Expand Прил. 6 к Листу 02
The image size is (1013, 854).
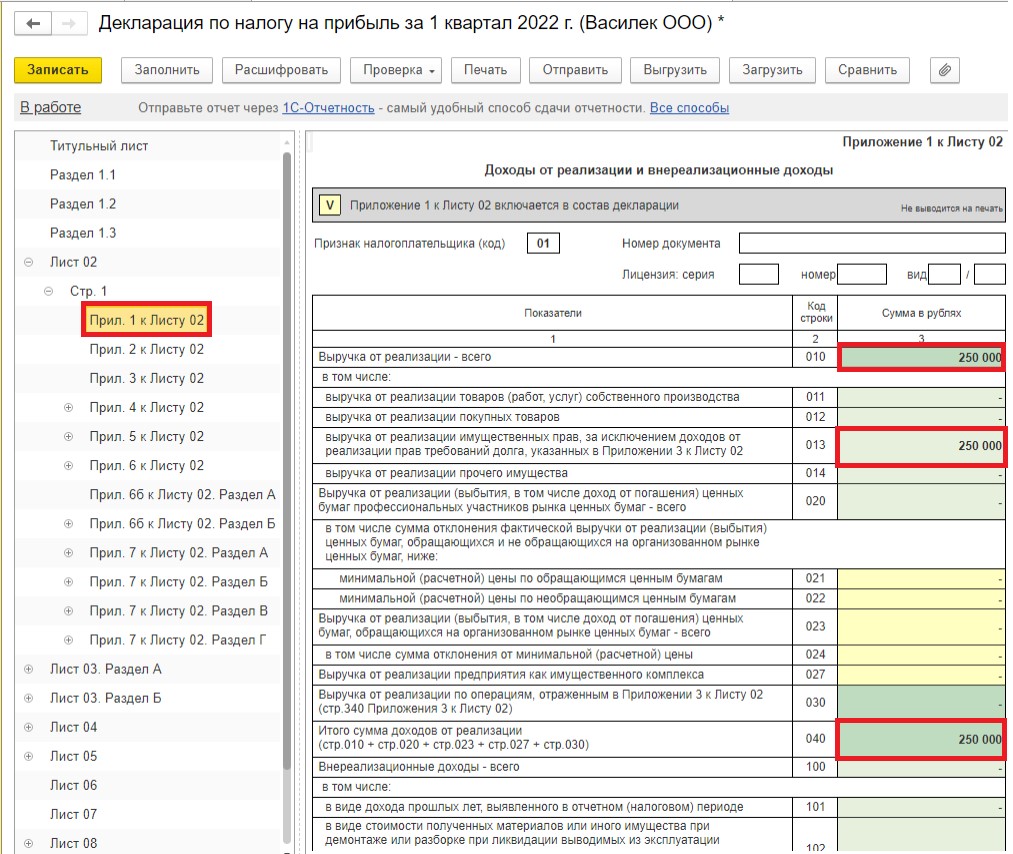[68, 466]
